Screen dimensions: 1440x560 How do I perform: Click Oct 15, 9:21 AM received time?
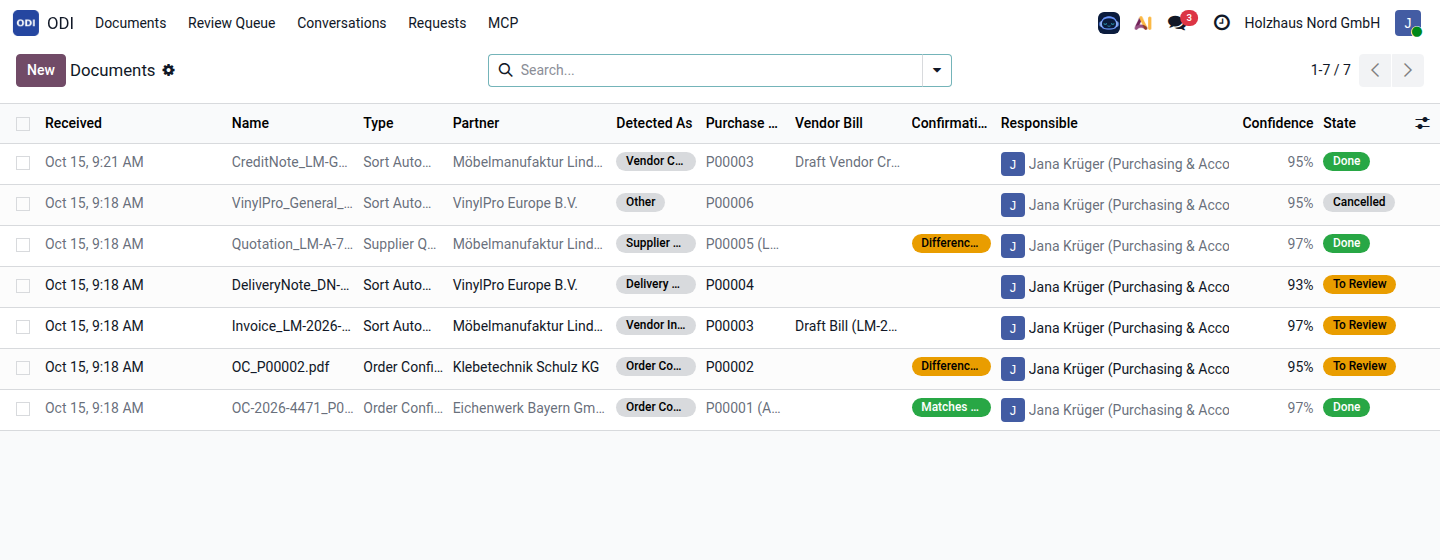point(94,162)
